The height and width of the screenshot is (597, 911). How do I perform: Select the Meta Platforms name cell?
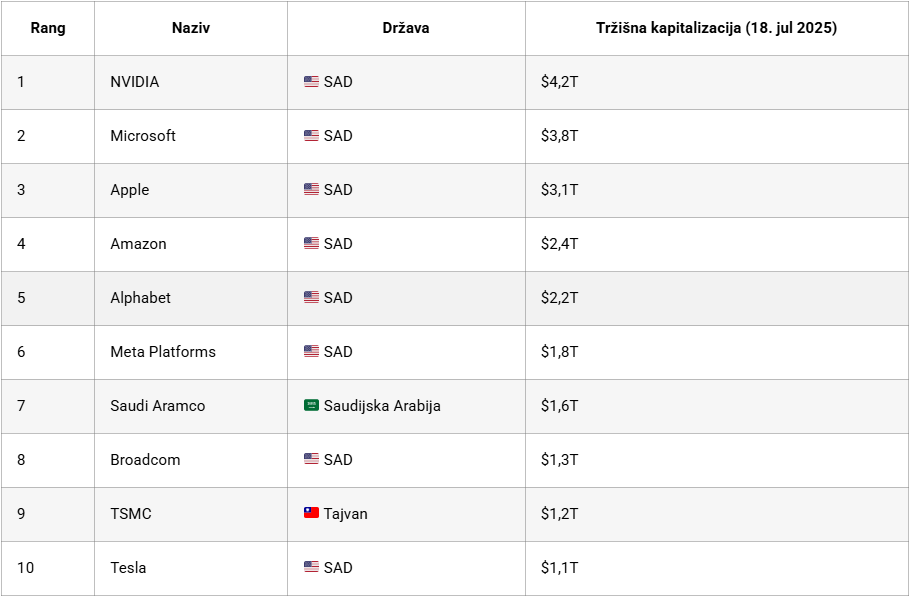tap(163, 352)
